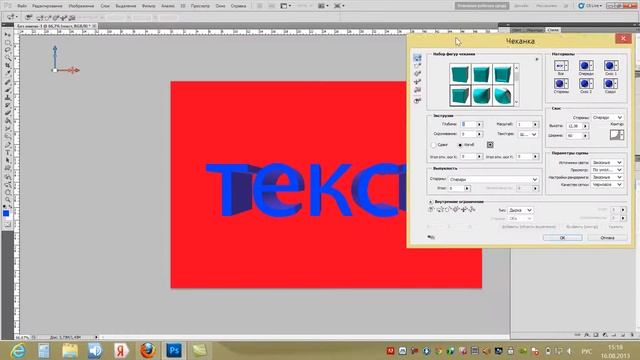Open the folder icon on taskbar
Screen dimensions: 640x360
(70, 351)
